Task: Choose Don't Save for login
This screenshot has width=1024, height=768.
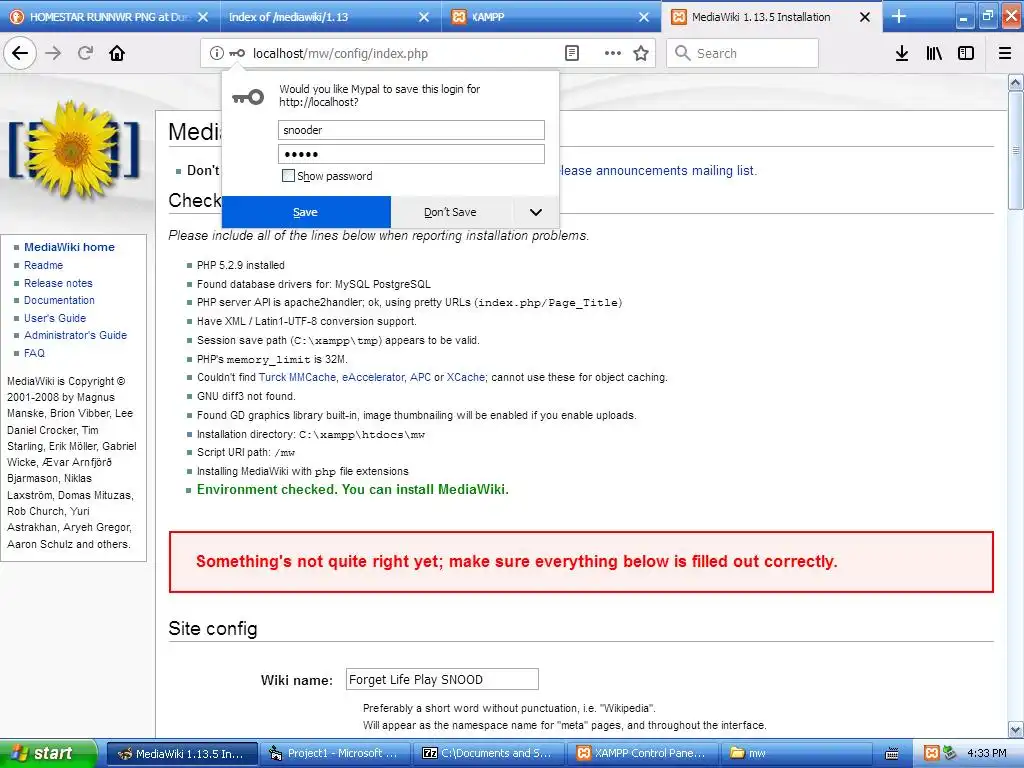Action: pyautogui.click(x=451, y=212)
